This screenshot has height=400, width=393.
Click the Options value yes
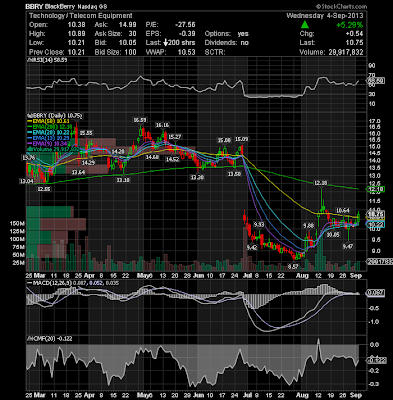click(x=243, y=34)
